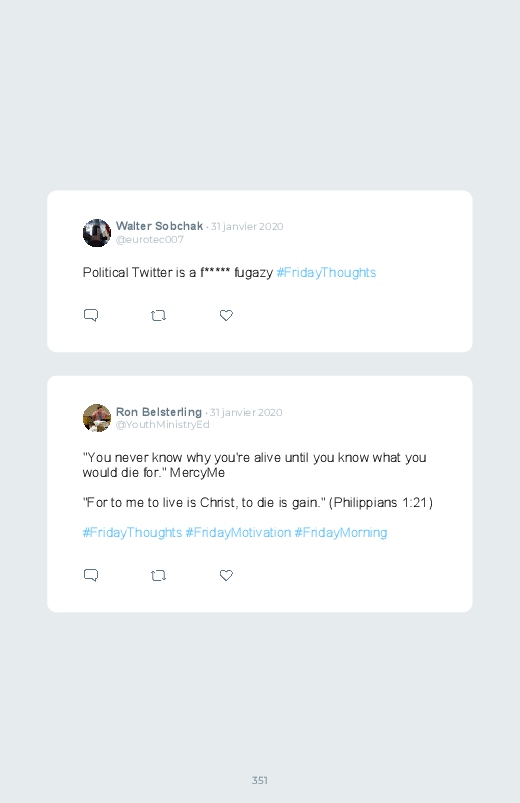Click the Ron Belsterling display name
Viewport: 520px width, 803px height.
159,412
